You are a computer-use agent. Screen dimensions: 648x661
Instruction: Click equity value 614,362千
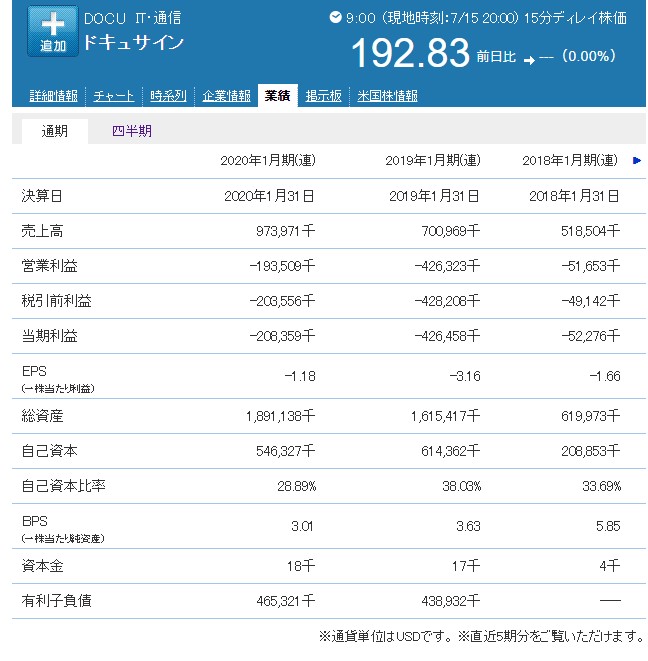point(451,451)
